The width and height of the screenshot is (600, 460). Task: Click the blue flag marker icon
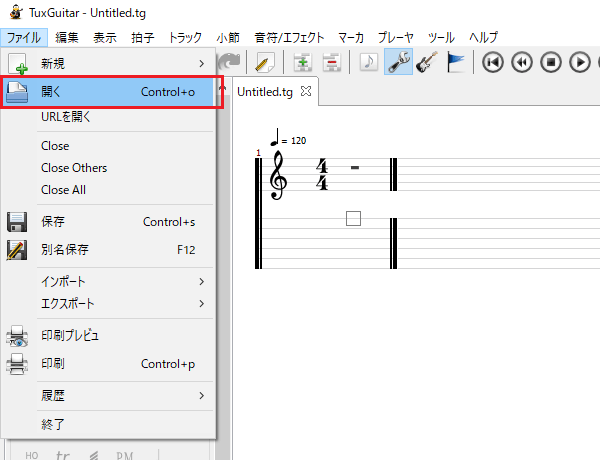[x=455, y=62]
